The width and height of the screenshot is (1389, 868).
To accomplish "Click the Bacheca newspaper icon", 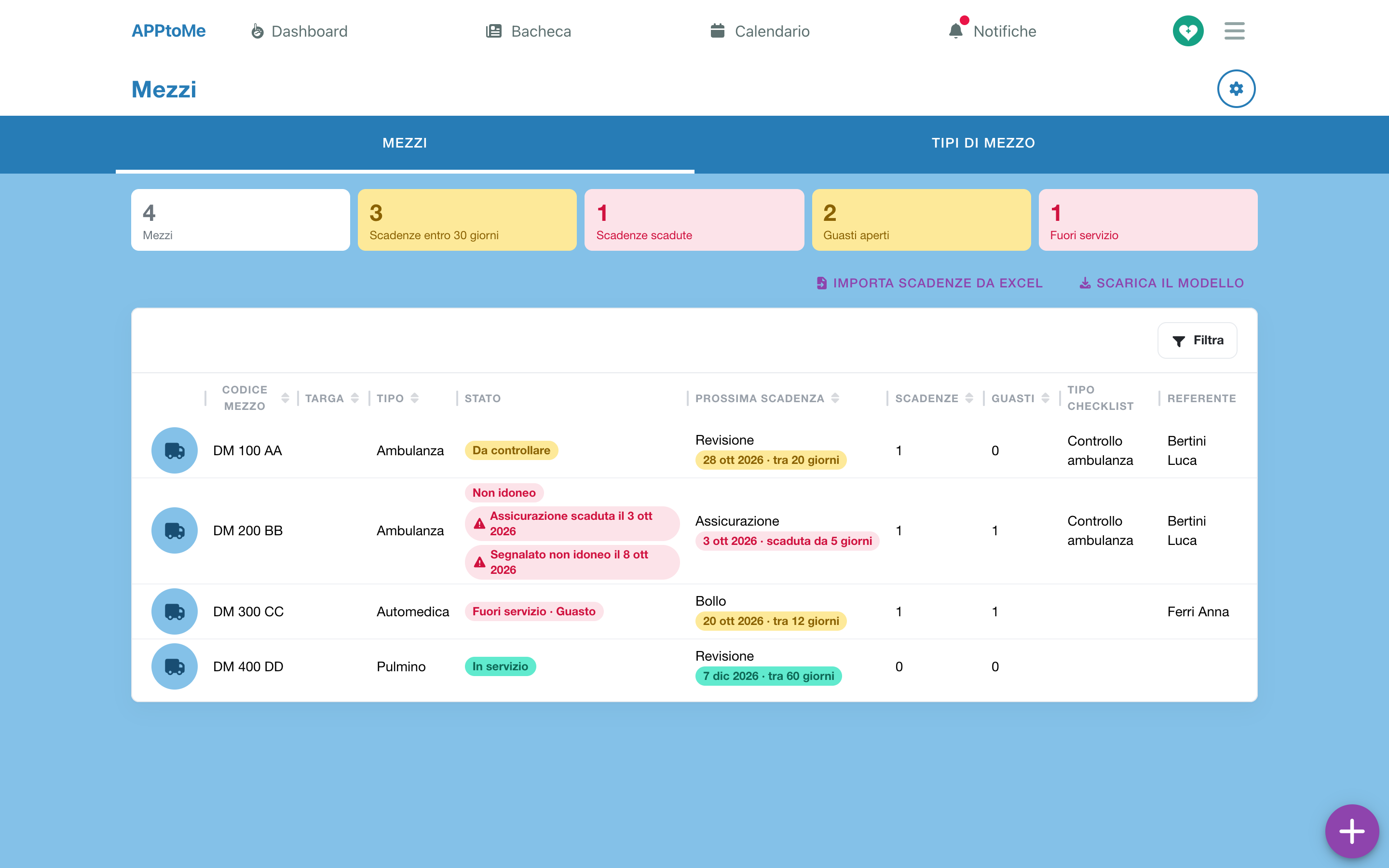I will (x=493, y=31).
